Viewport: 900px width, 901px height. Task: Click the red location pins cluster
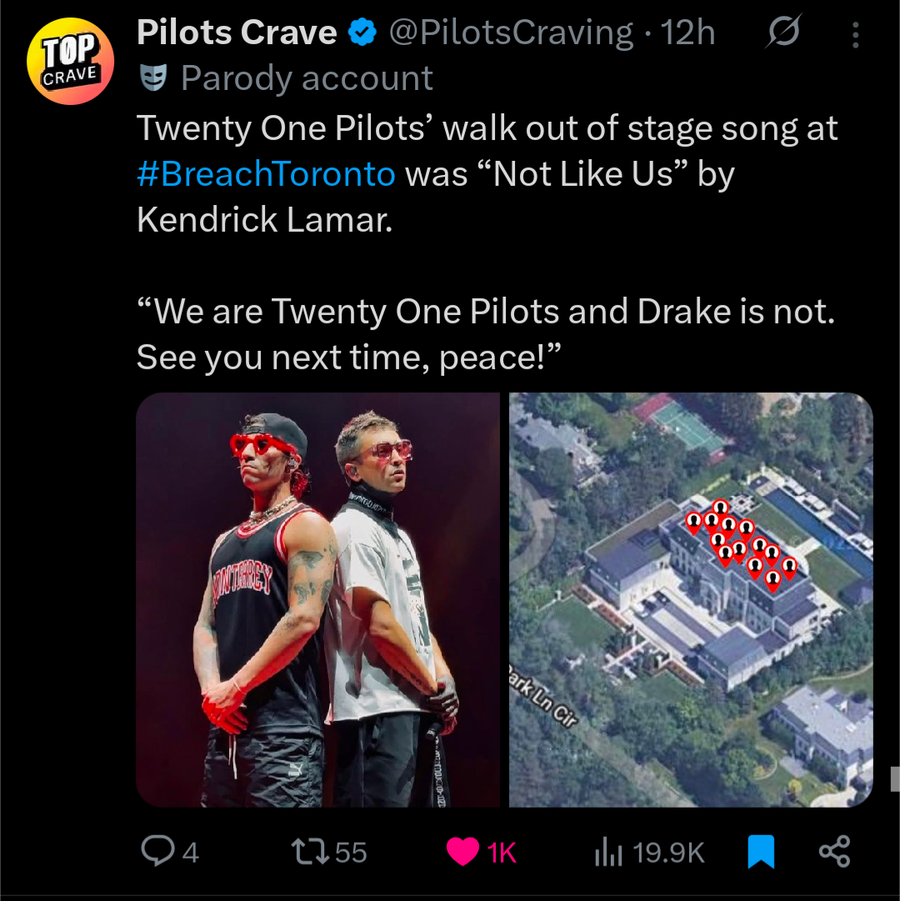741,545
